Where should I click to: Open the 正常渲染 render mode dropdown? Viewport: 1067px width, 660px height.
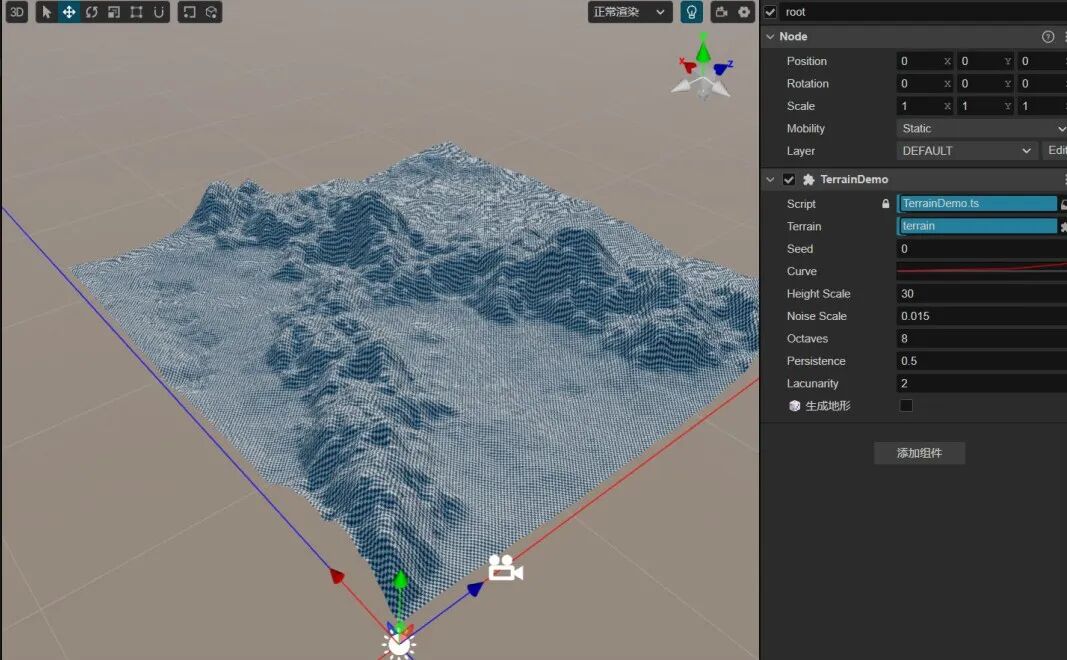pos(629,12)
